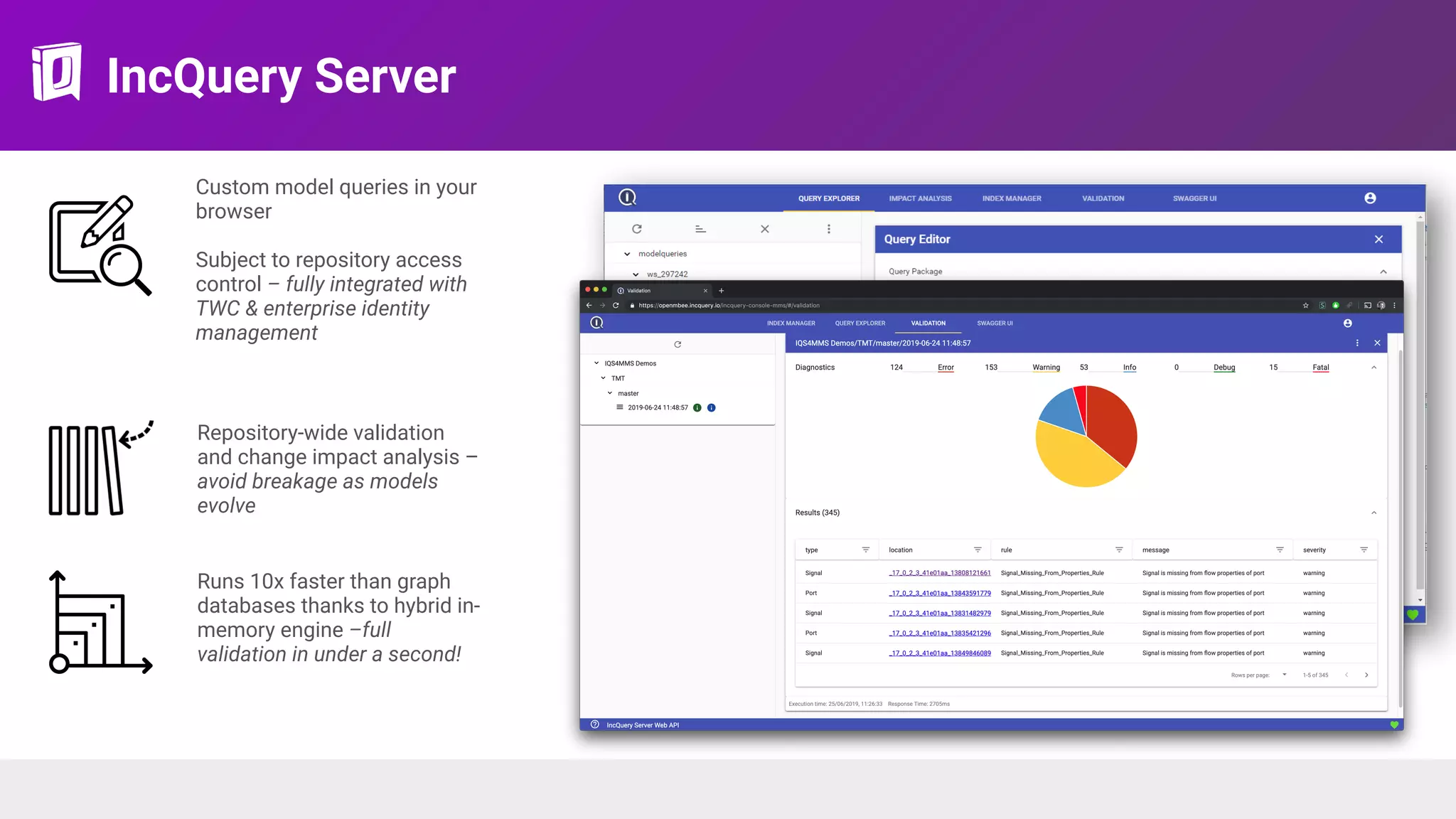Click the blue info slice of pie chart
This screenshot has width=1456, height=819.
[1064, 411]
